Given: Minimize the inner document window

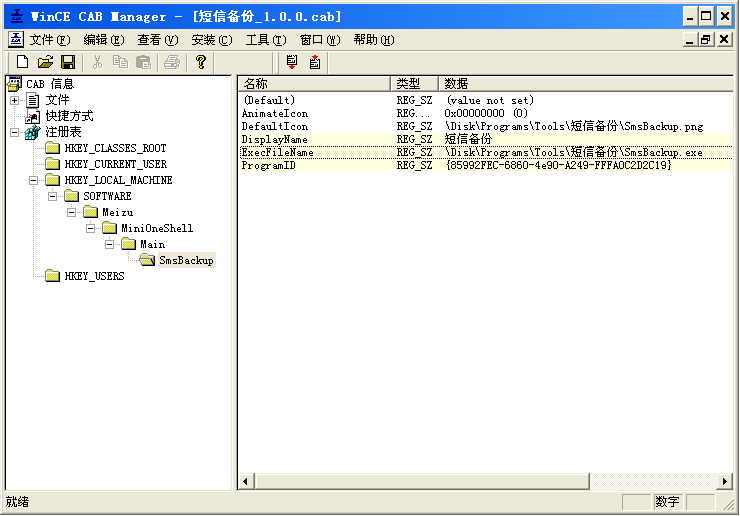Looking at the screenshot, I should coord(690,40).
